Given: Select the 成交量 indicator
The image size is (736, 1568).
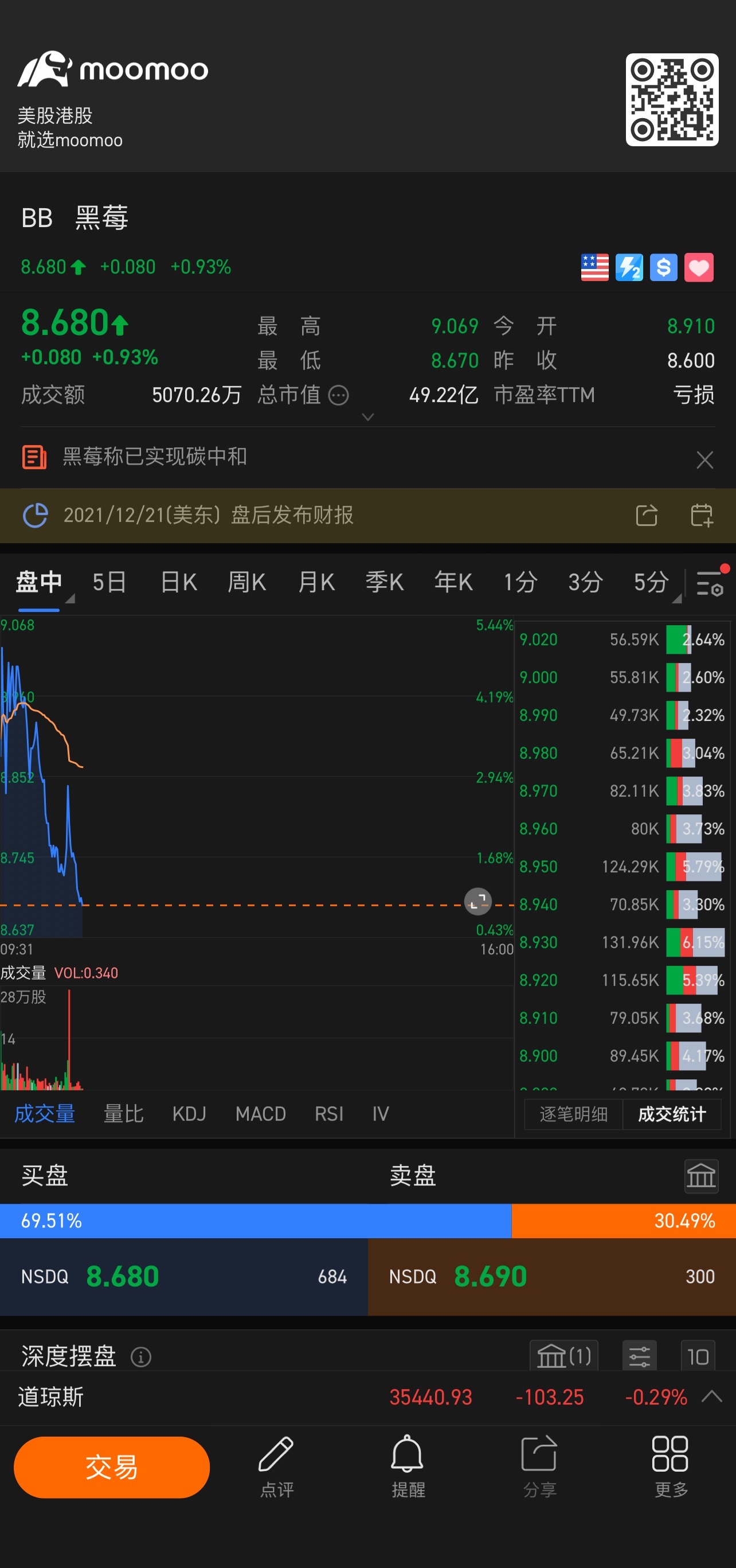Looking at the screenshot, I should tap(44, 1113).
